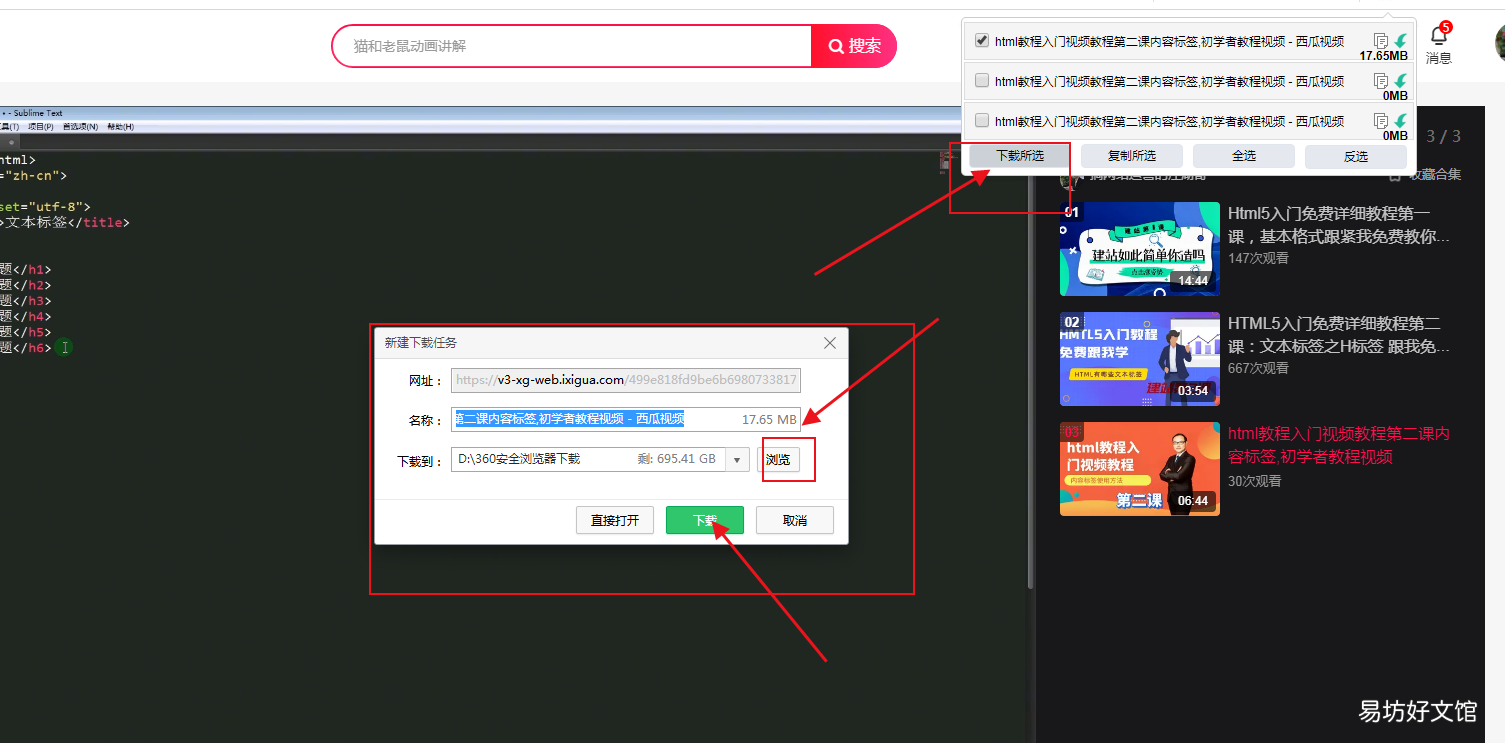Open red title html教程入门视频教程第二课内容标签

pos(1339,445)
